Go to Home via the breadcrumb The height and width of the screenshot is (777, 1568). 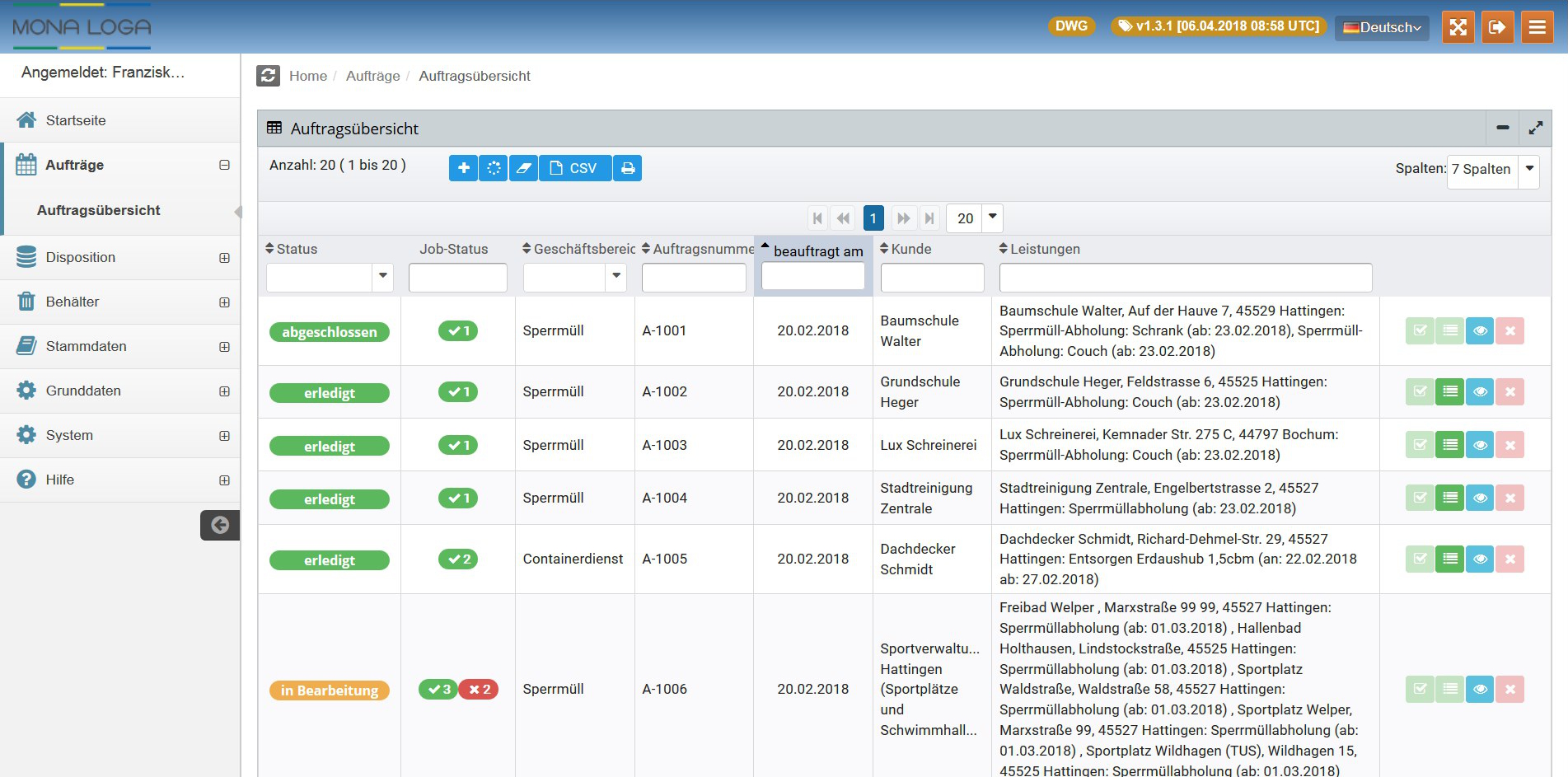(x=308, y=76)
